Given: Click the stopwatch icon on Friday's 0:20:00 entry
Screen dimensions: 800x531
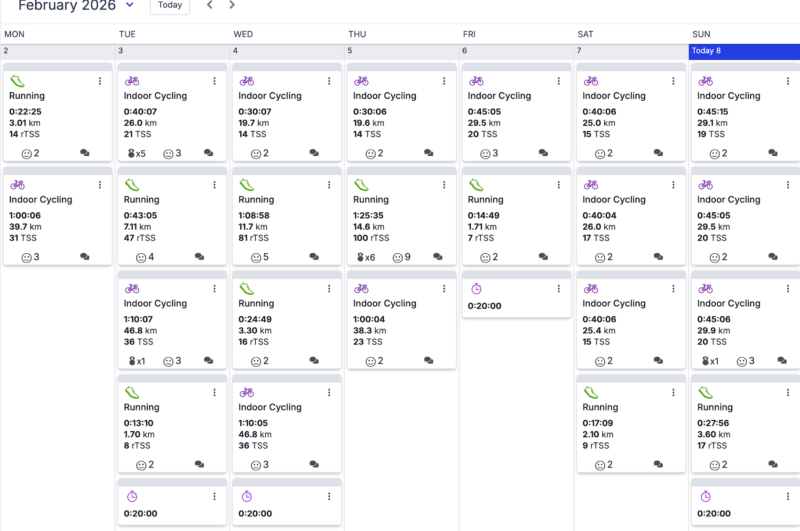Looking at the screenshot, I should (x=476, y=289).
